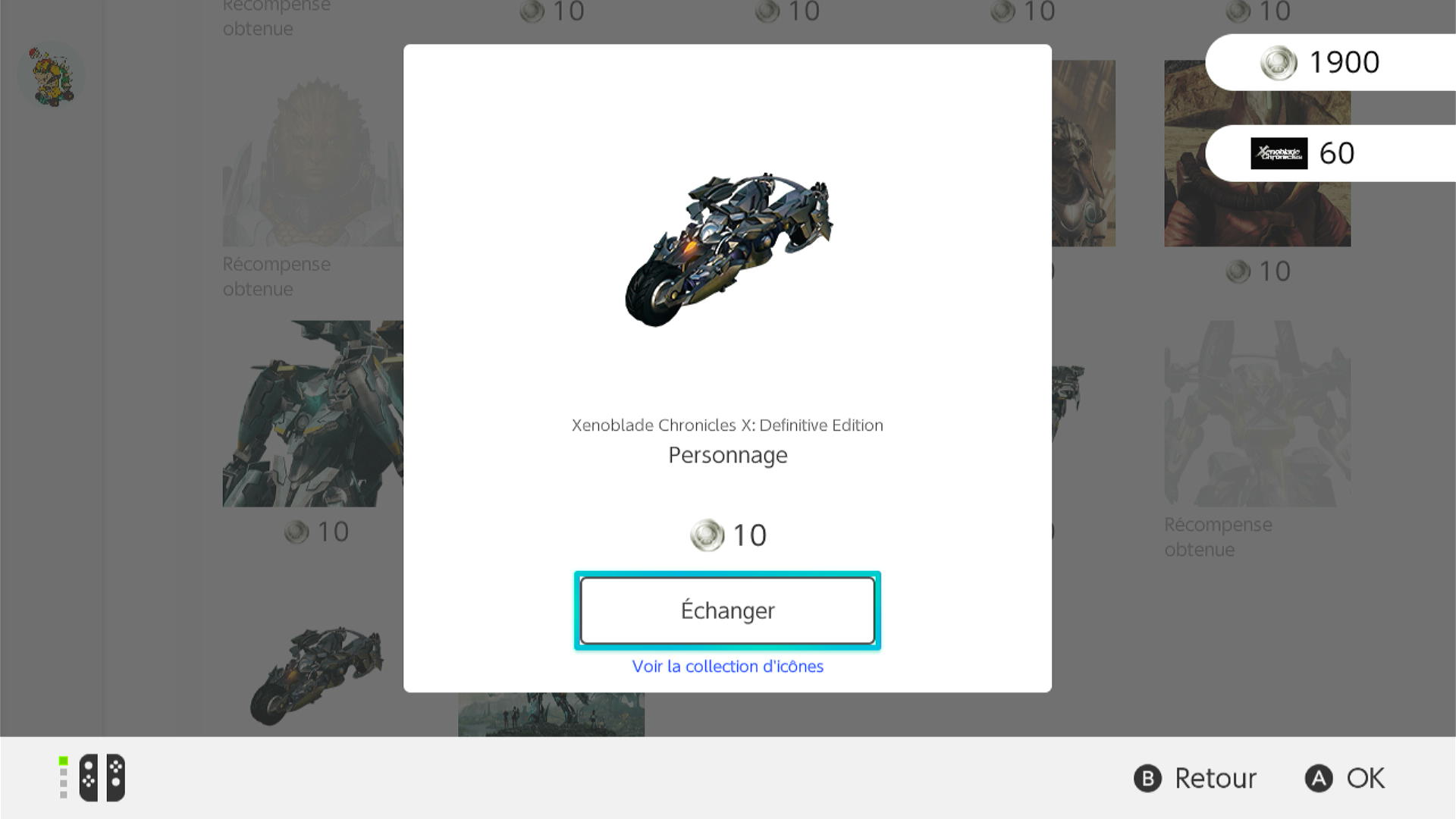Image resolution: width=1456 pixels, height=819 pixels.
Task: Click the platinum coin beside the dialog's 10 price
Action: [707, 535]
